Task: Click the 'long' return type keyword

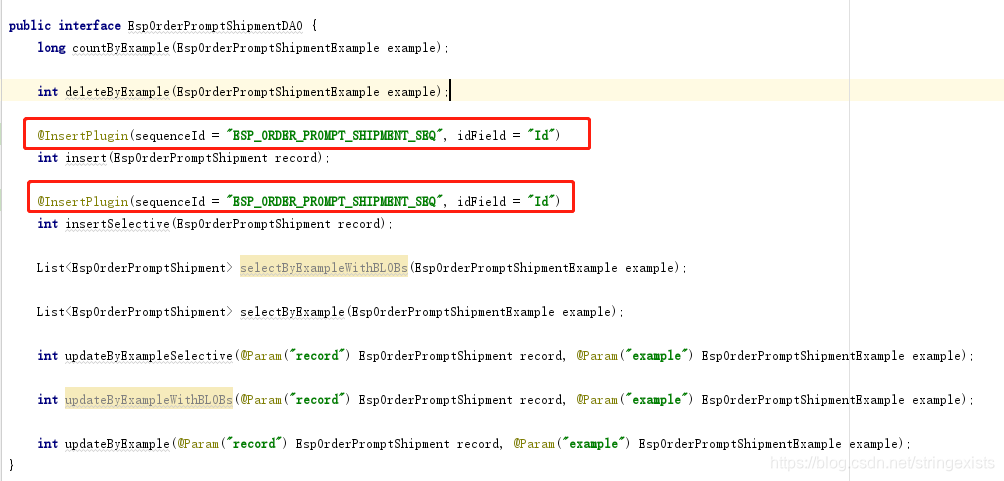Action: (x=51, y=48)
